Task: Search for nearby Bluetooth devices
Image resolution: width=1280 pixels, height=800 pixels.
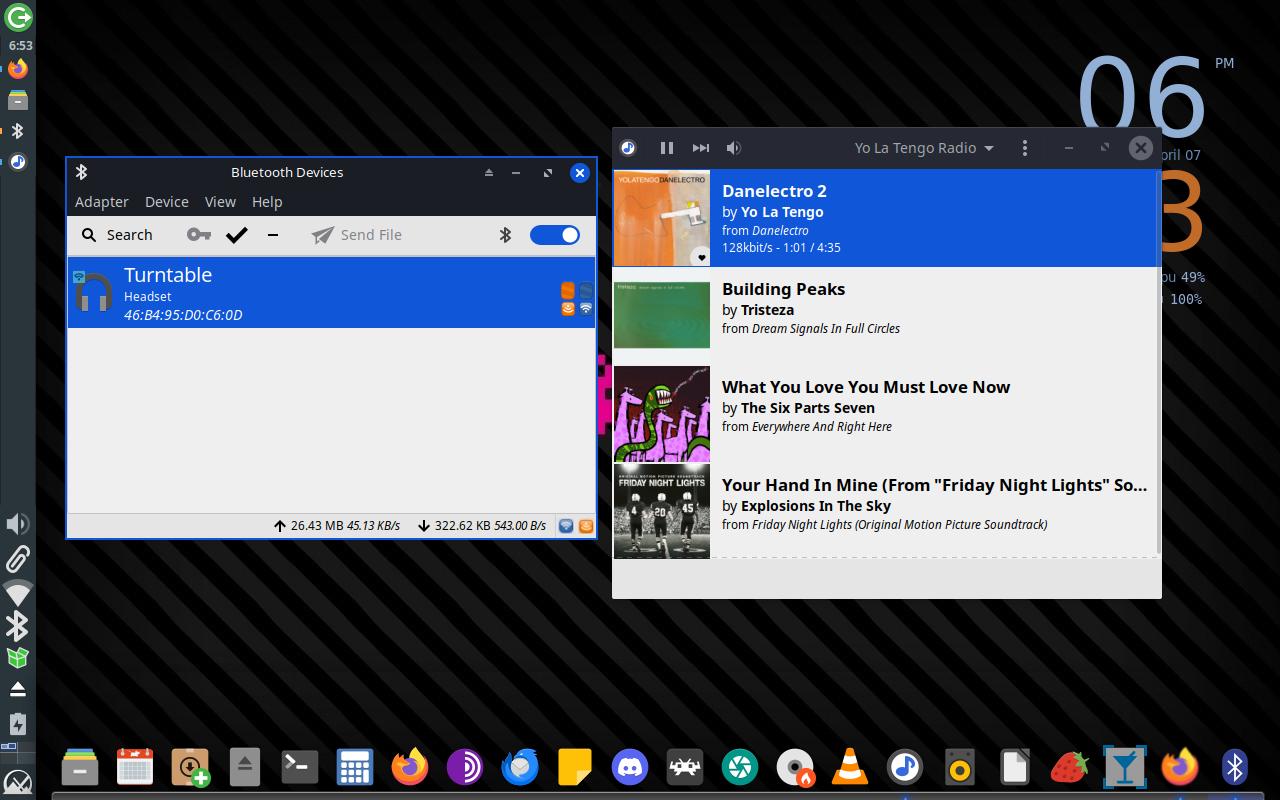Action: tap(117, 235)
